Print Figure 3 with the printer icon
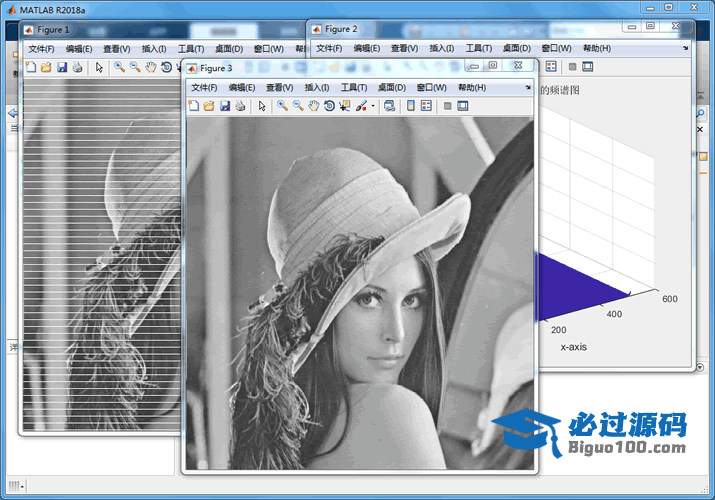 tap(240, 106)
